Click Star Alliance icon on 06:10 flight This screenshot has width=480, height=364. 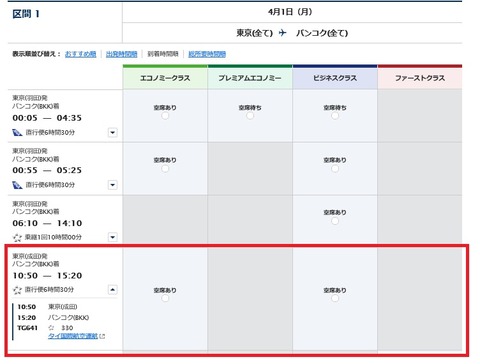[x=17, y=237]
